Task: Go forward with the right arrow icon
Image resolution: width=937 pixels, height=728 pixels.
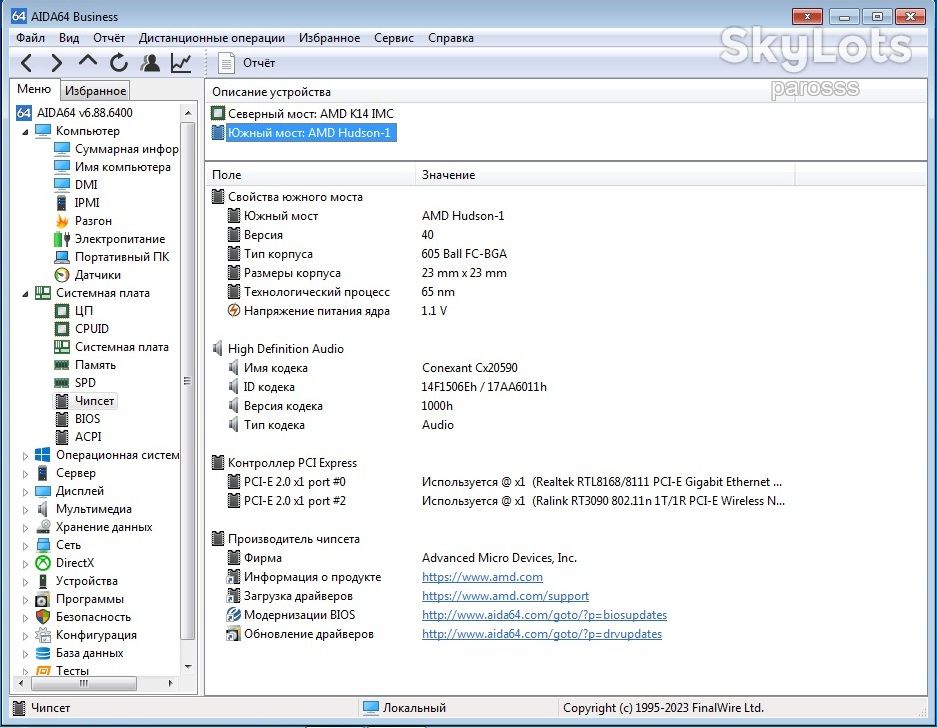Action: point(57,63)
